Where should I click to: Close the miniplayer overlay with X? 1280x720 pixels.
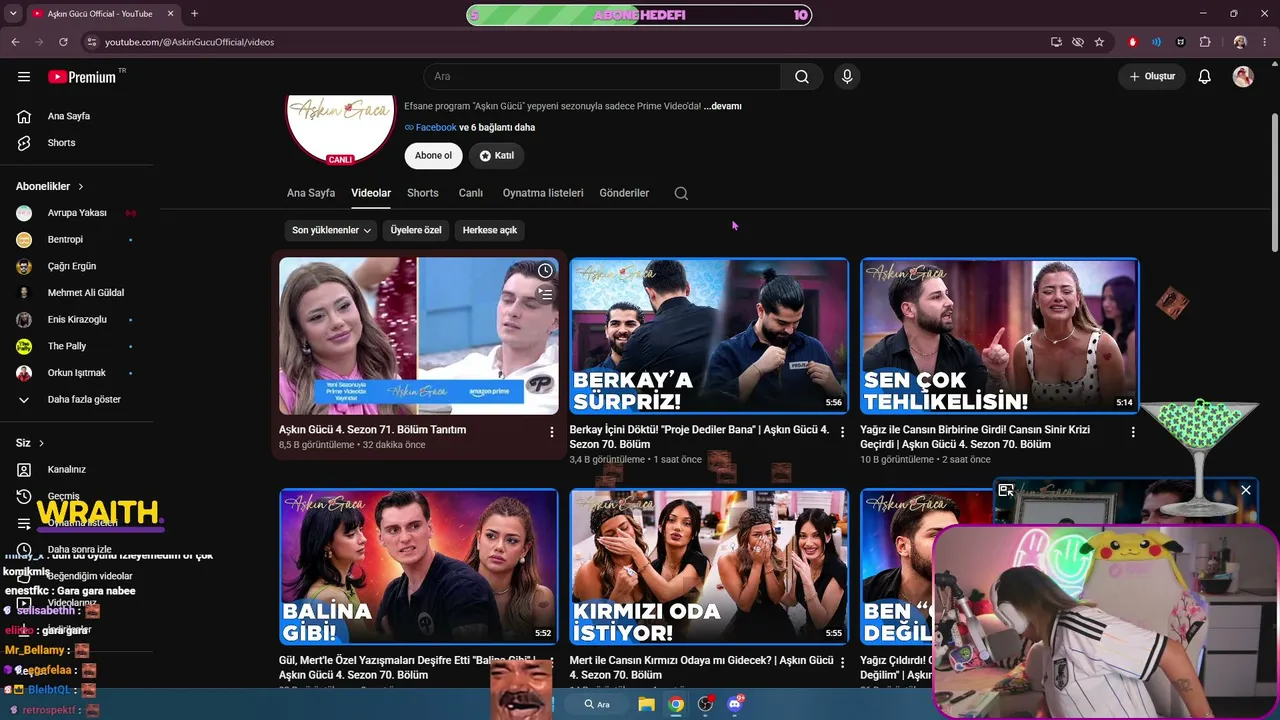(x=1246, y=490)
